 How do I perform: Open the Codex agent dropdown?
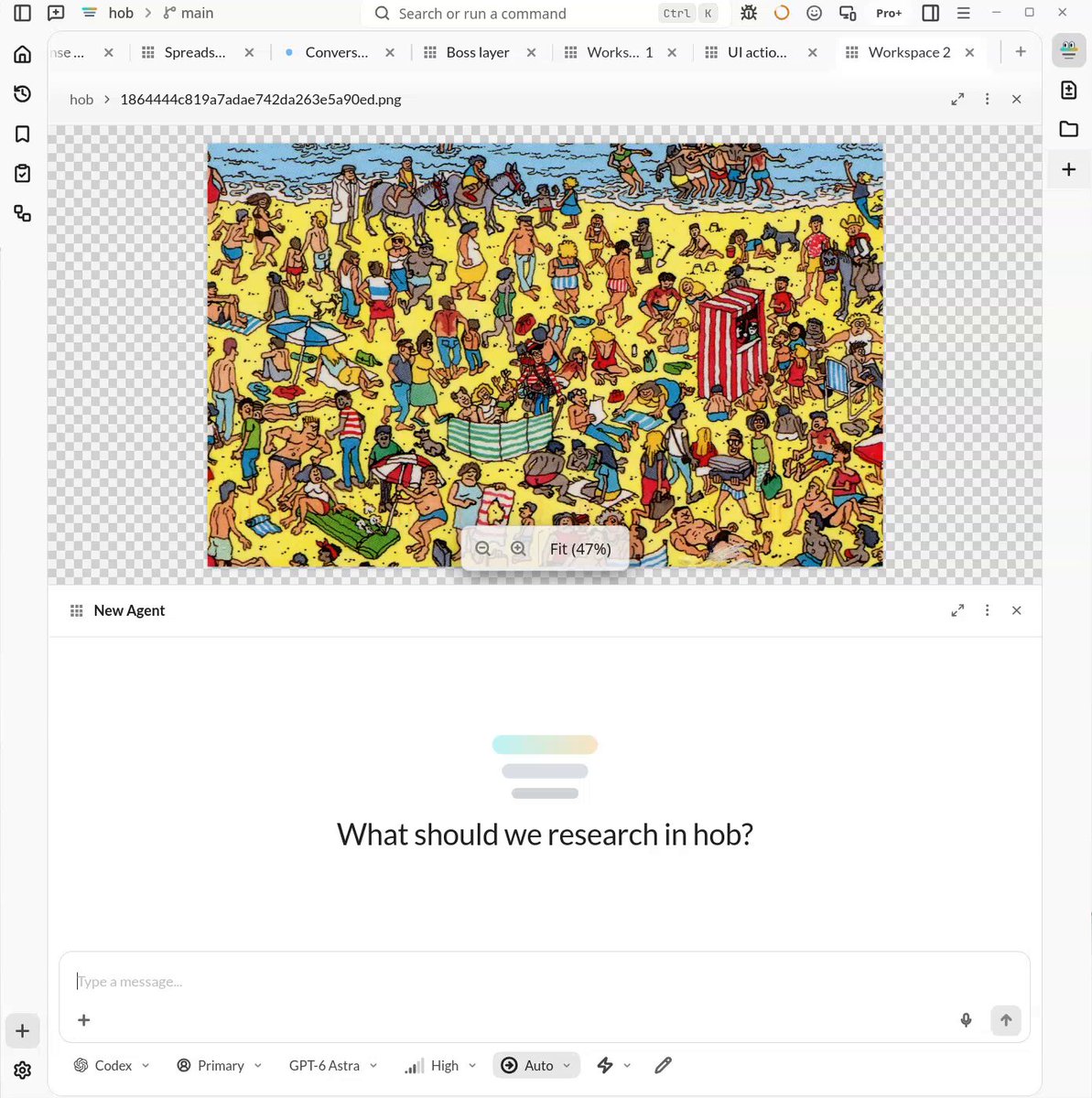112,1065
